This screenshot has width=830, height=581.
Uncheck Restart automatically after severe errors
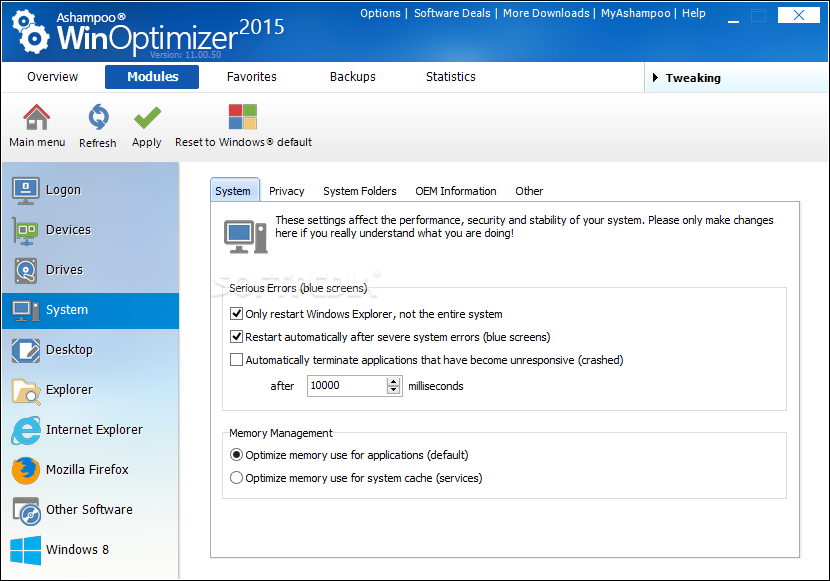236,337
